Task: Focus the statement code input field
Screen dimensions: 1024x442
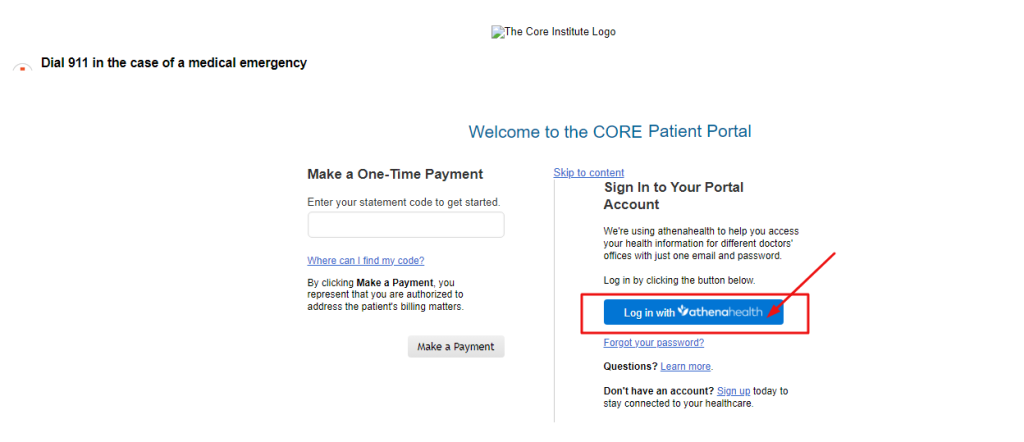Action: click(x=406, y=225)
